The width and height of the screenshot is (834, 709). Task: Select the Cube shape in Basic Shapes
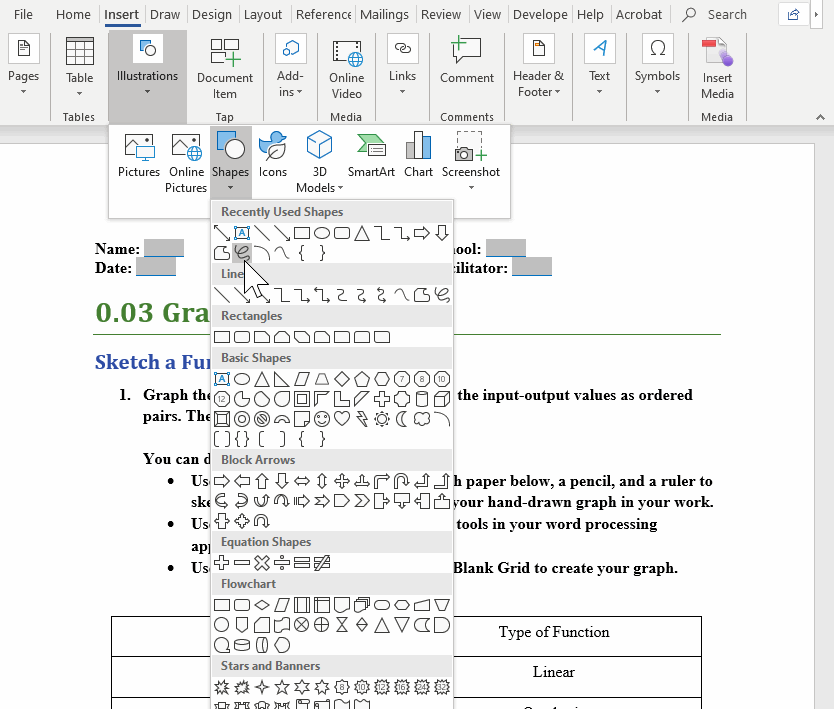442,398
